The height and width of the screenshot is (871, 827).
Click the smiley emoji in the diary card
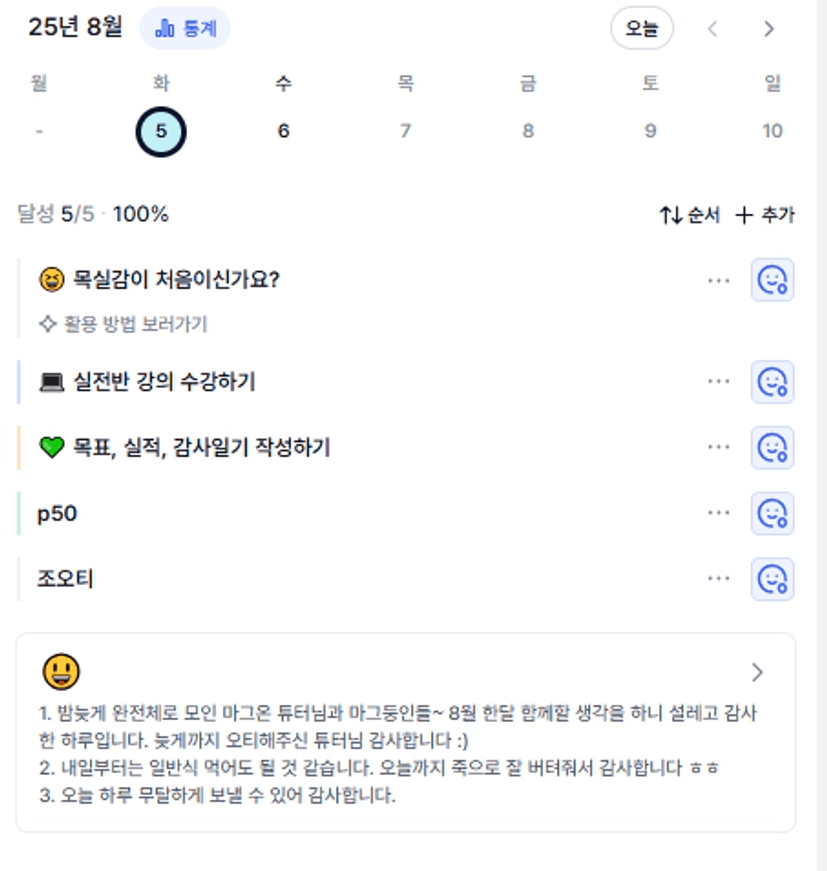click(61, 672)
